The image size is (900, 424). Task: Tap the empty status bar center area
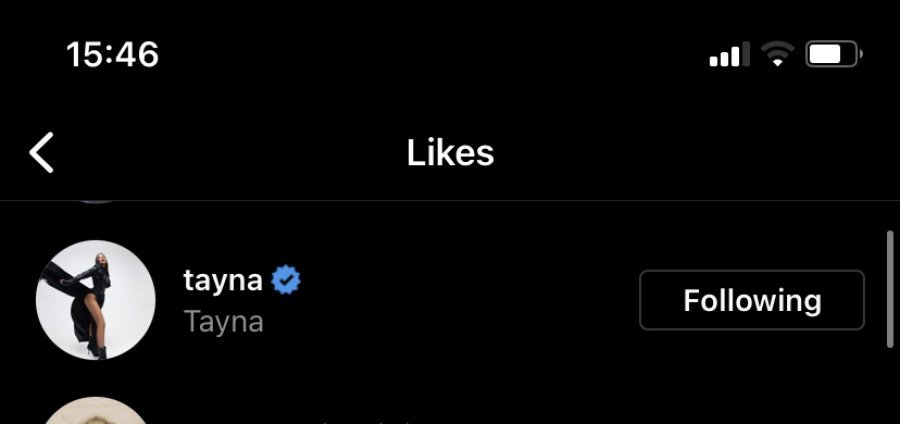coord(450,54)
